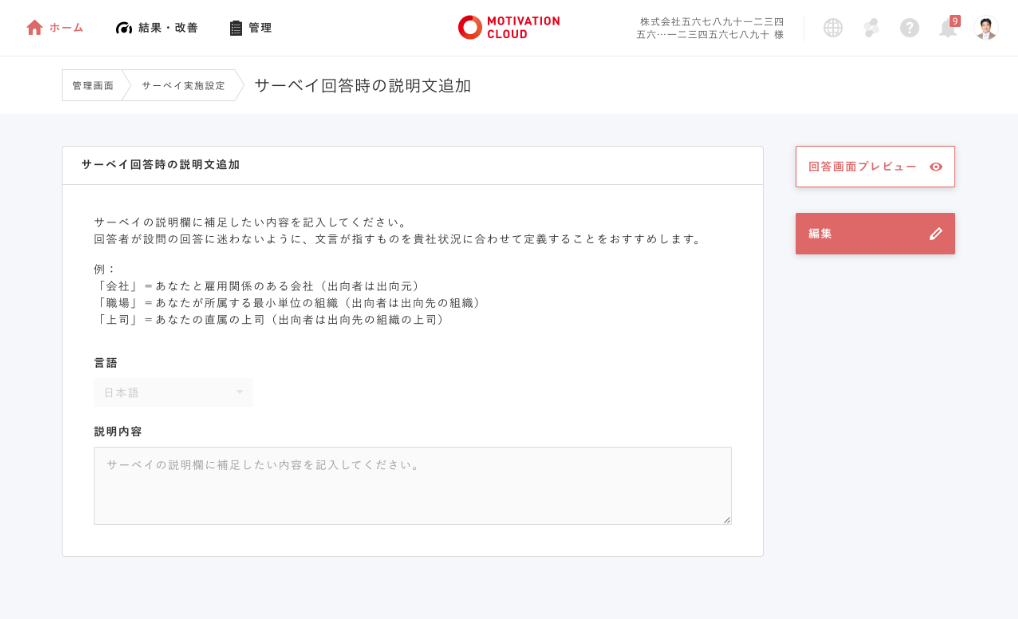The height and width of the screenshot is (619, 1018).
Task: Click the home house icon
Action: (x=35, y=28)
